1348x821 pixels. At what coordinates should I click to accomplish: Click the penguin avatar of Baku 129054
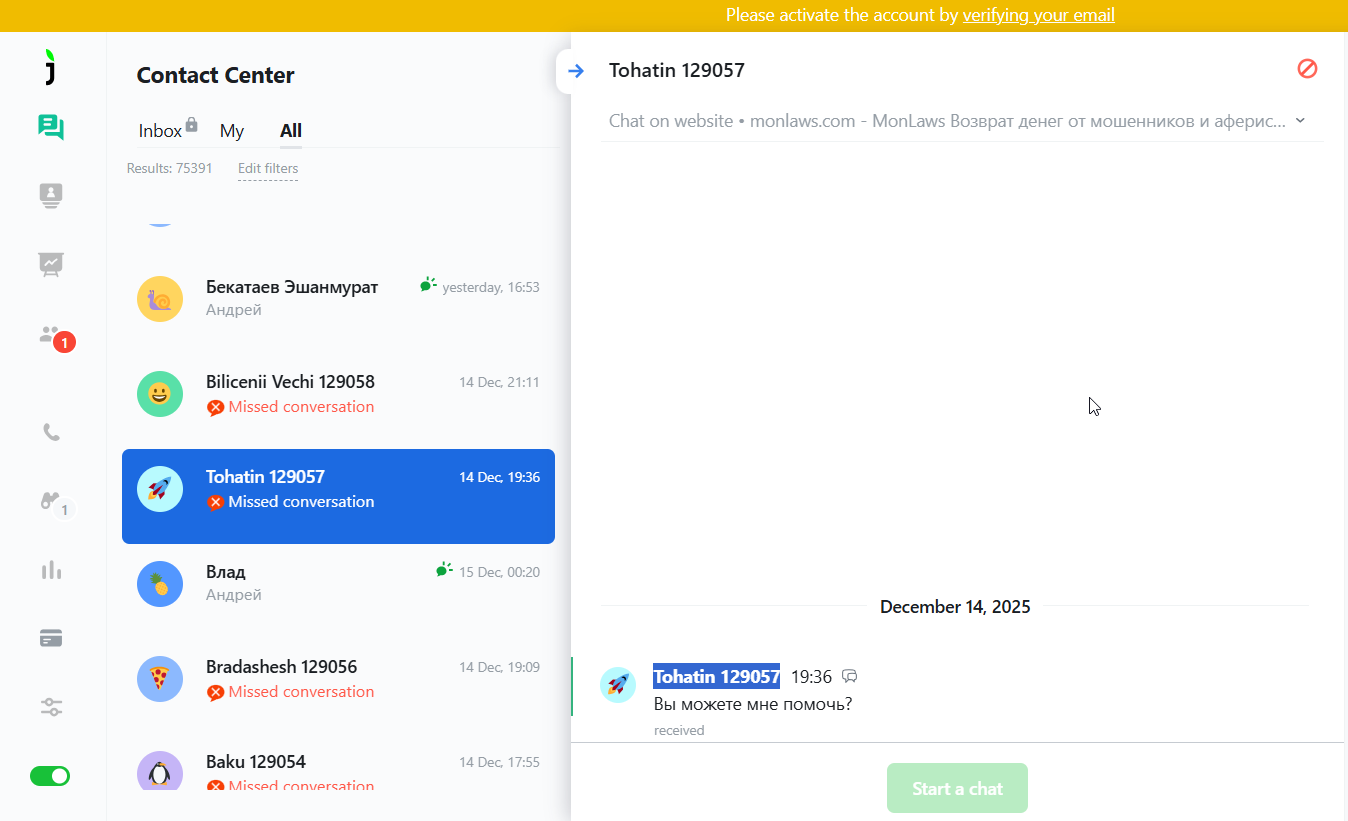click(160, 771)
